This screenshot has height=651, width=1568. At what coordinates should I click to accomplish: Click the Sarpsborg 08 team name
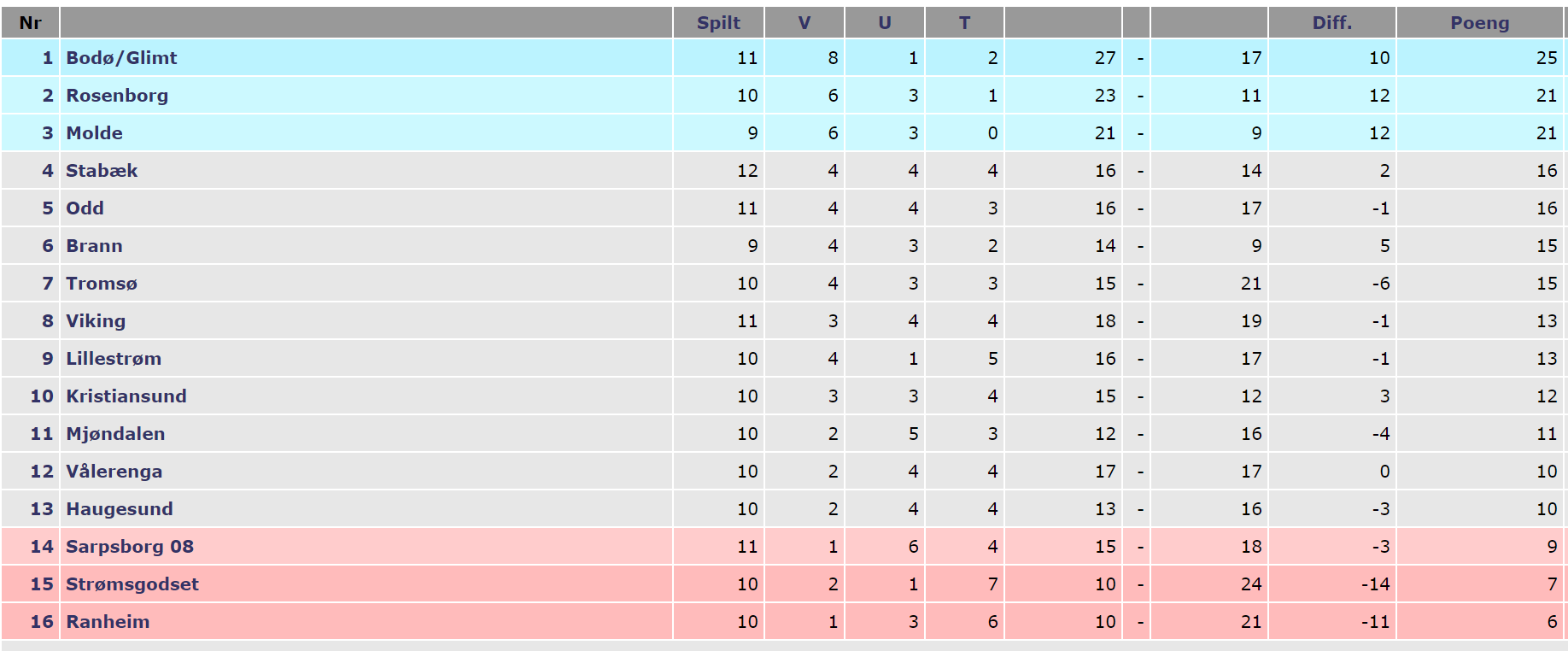(130, 547)
